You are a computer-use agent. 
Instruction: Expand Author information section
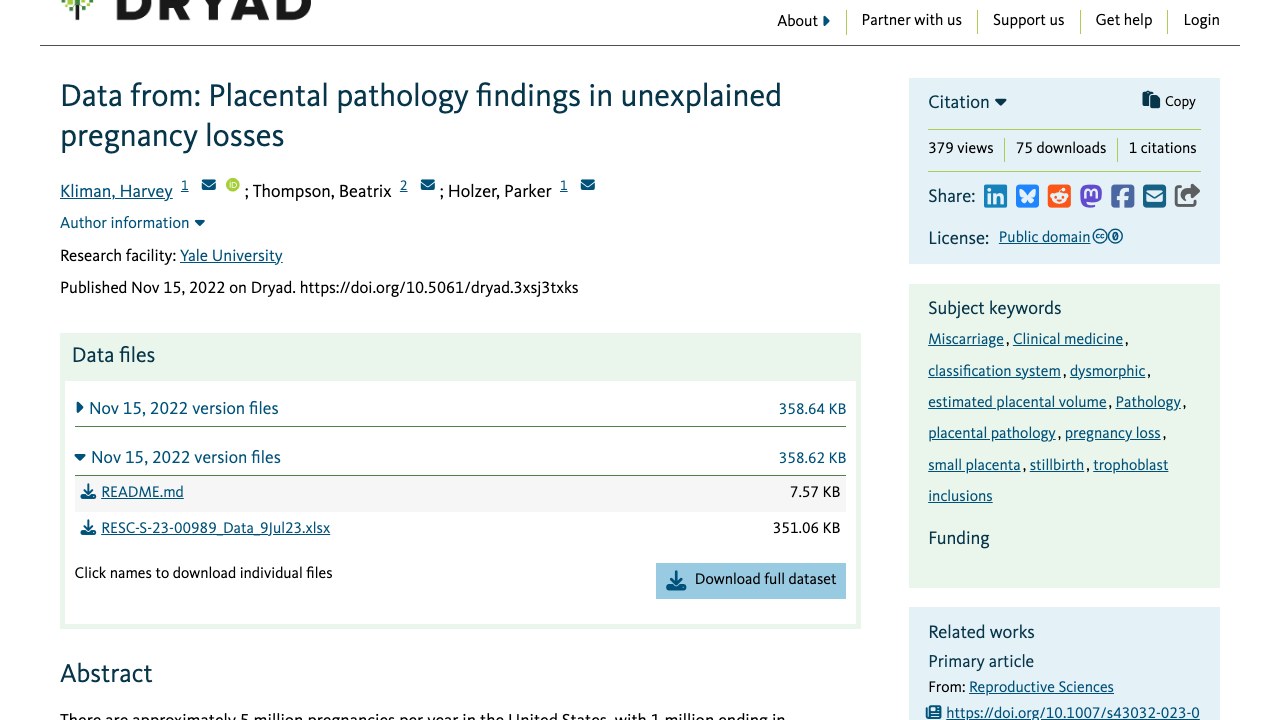133,223
